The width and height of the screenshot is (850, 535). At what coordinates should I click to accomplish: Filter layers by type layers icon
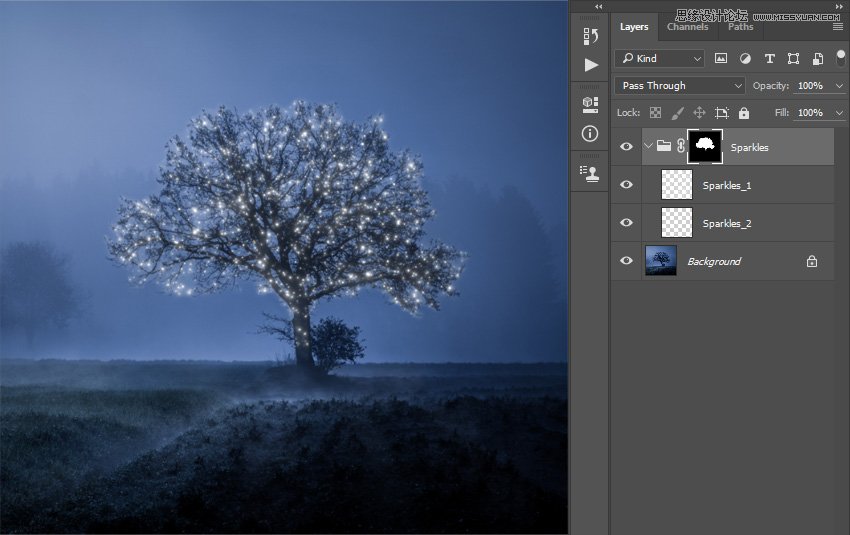point(770,59)
